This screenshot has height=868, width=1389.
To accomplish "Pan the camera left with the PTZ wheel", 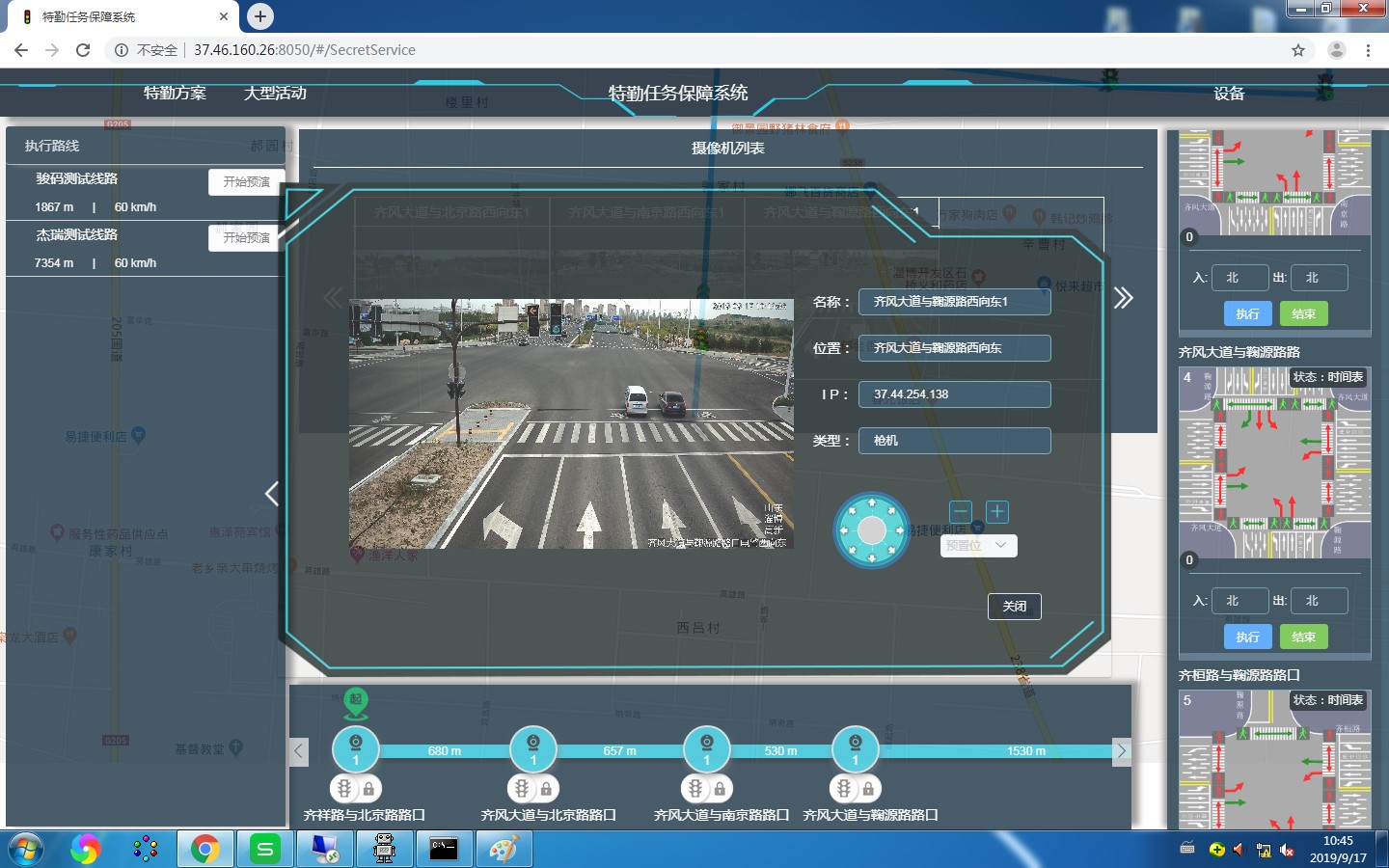I will pyautogui.click(x=844, y=530).
